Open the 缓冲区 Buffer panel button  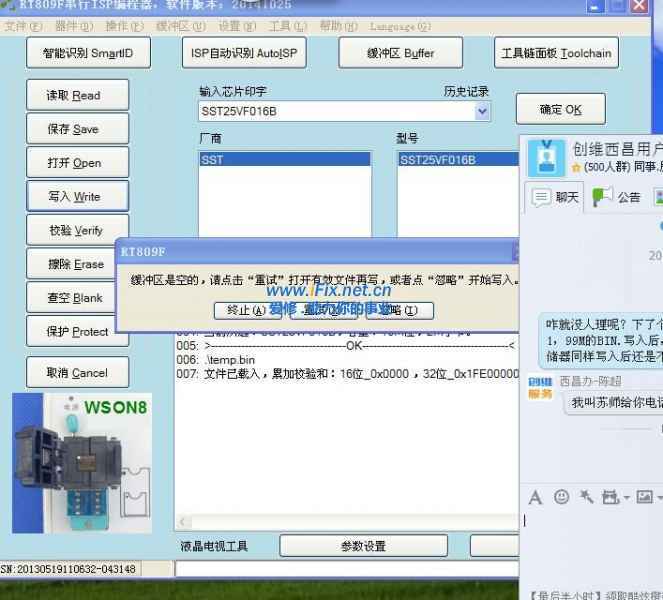pos(400,53)
